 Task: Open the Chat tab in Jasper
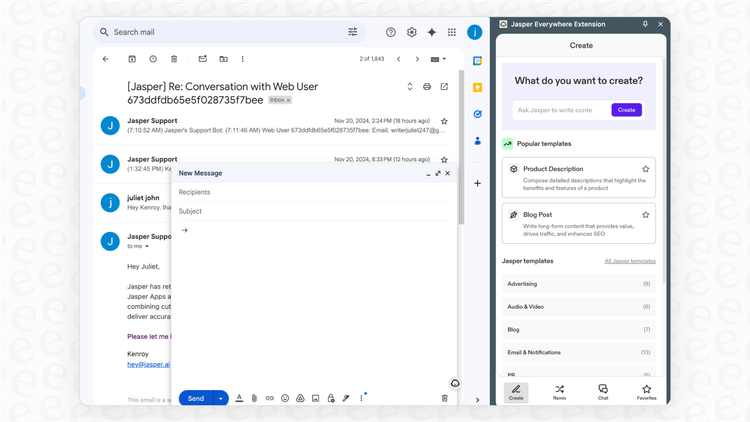pyautogui.click(x=603, y=391)
